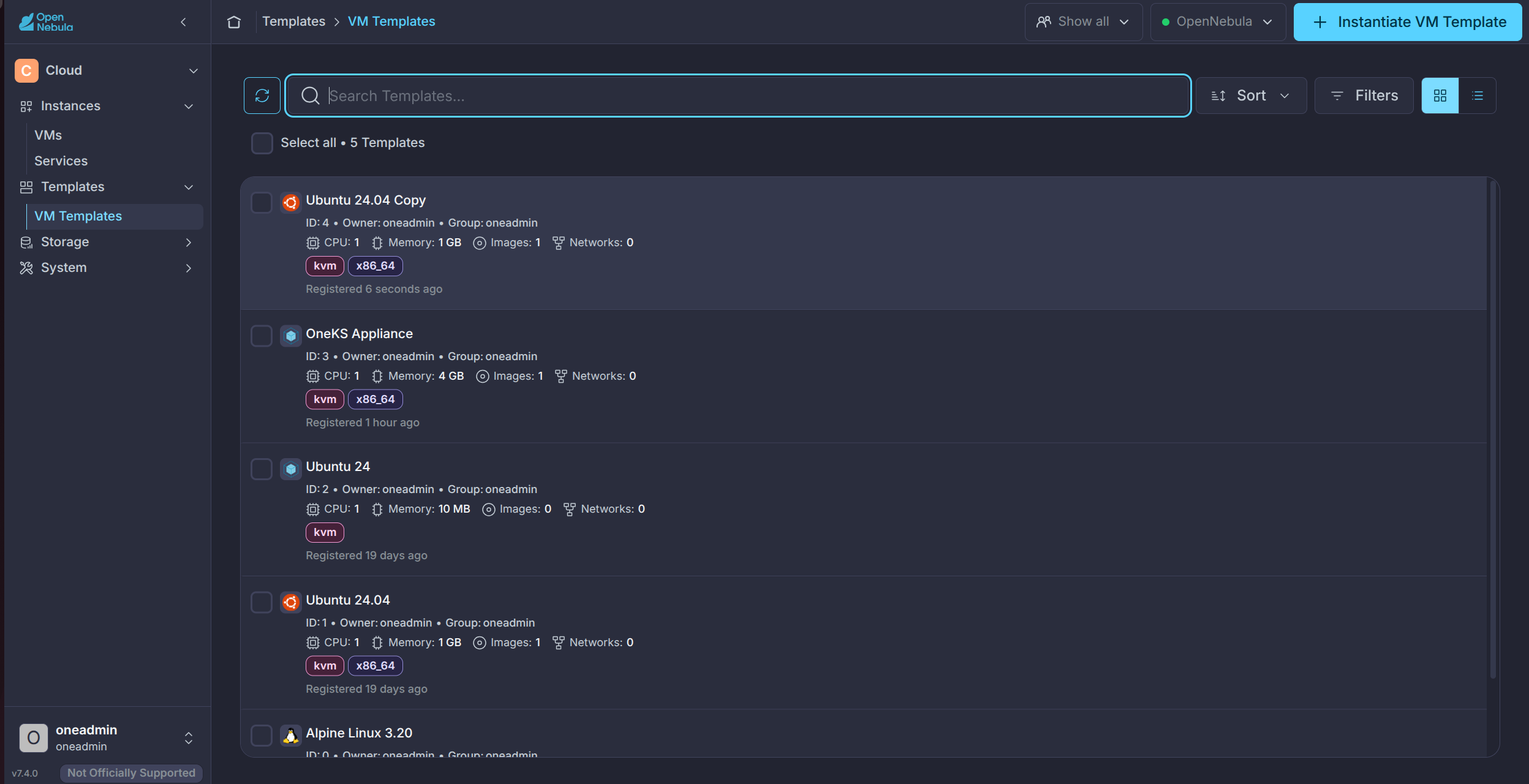Collapse the sidebar with the left arrow
This screenshot has height=784, width=1529.
pyautogui.click(x=183, y=22)
